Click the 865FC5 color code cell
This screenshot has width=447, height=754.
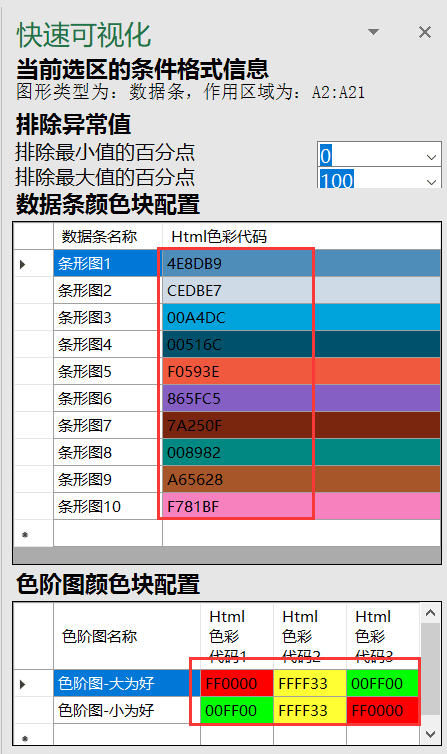point(301,398)
